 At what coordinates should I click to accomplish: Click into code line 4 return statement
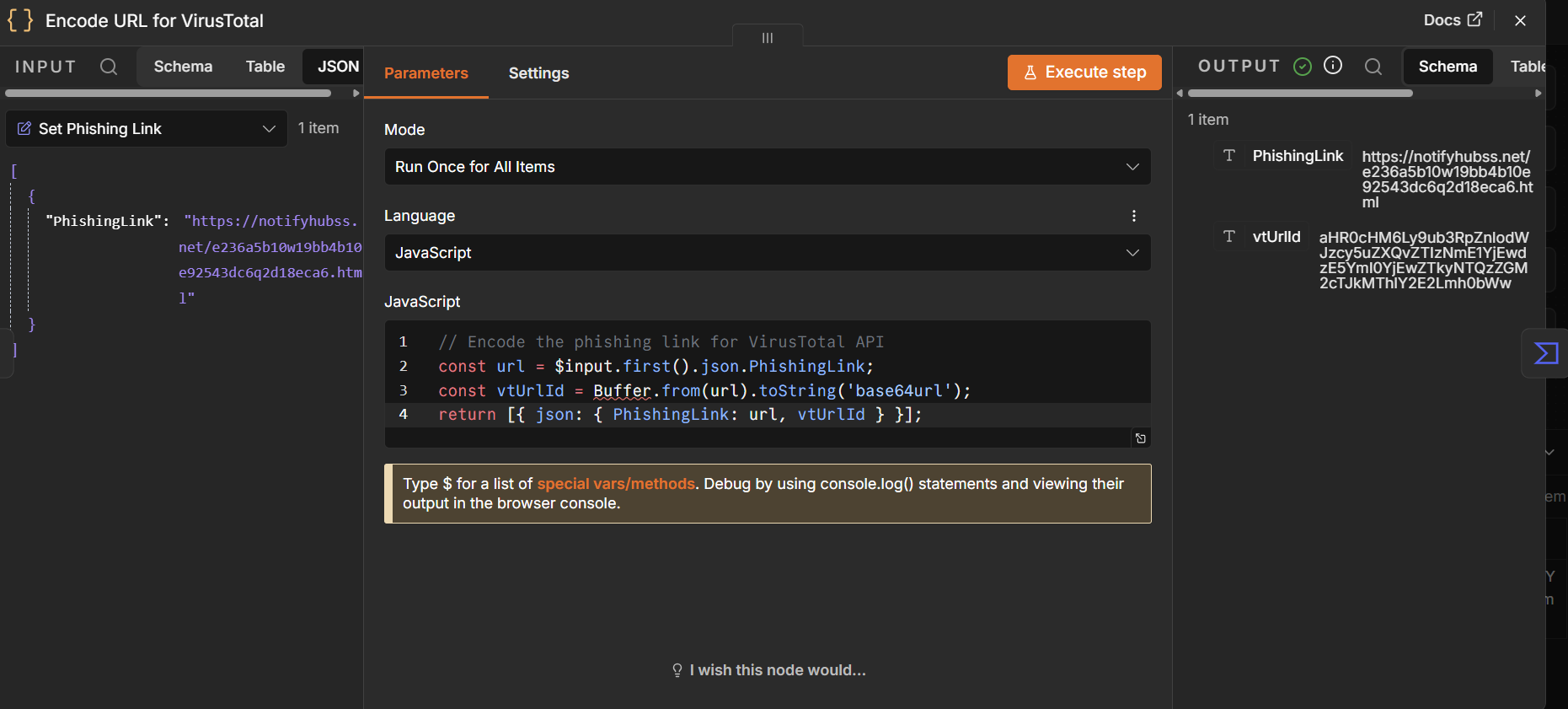[x=680, y=415]
